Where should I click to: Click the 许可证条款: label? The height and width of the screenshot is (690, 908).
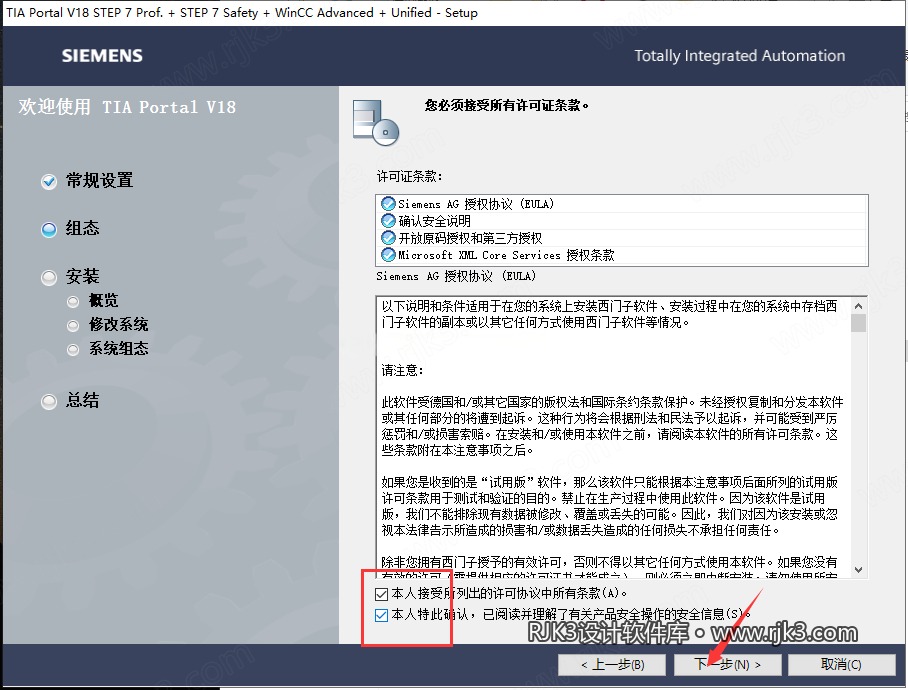409,177
